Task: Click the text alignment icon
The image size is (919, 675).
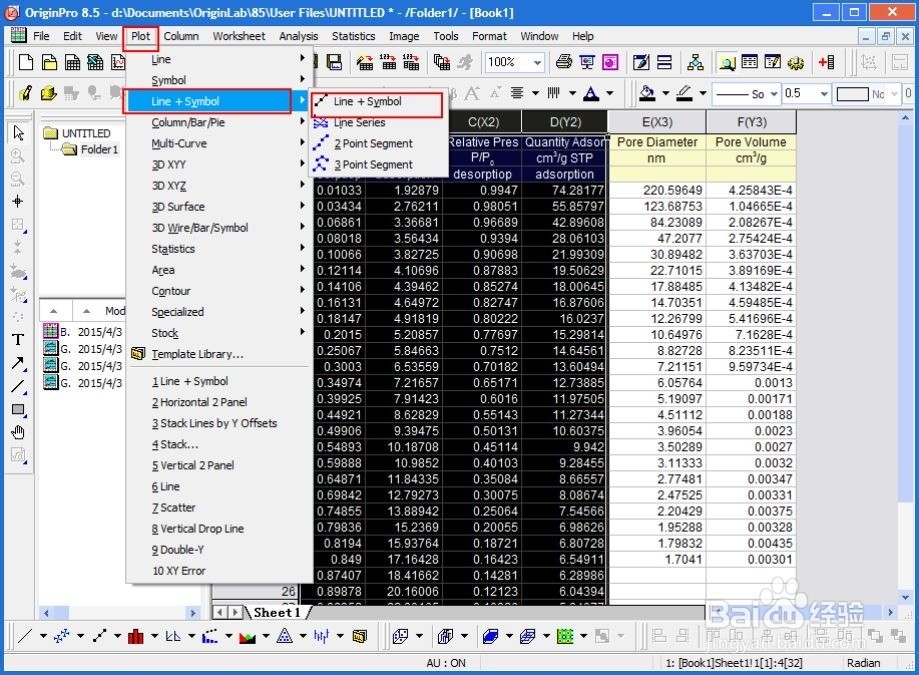Action: tap(517, 93)
